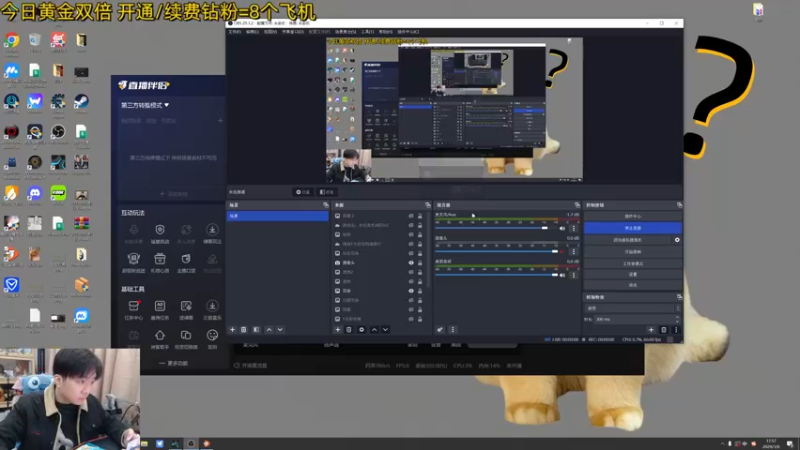Open virtual camera settings gear icon
Viewport: 800px width, 450px height.
pos(677,240)
